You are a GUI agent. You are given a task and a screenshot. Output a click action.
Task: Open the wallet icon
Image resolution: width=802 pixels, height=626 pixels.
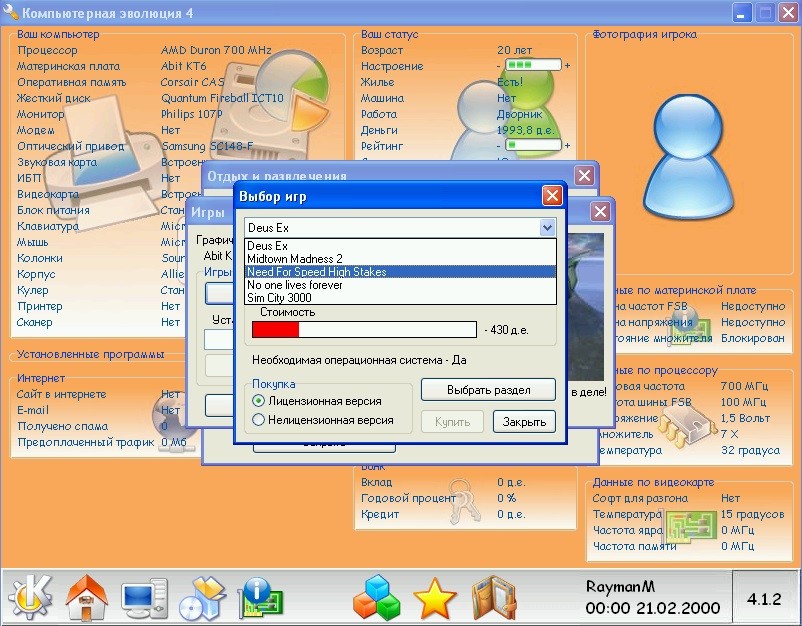point(493,597)
